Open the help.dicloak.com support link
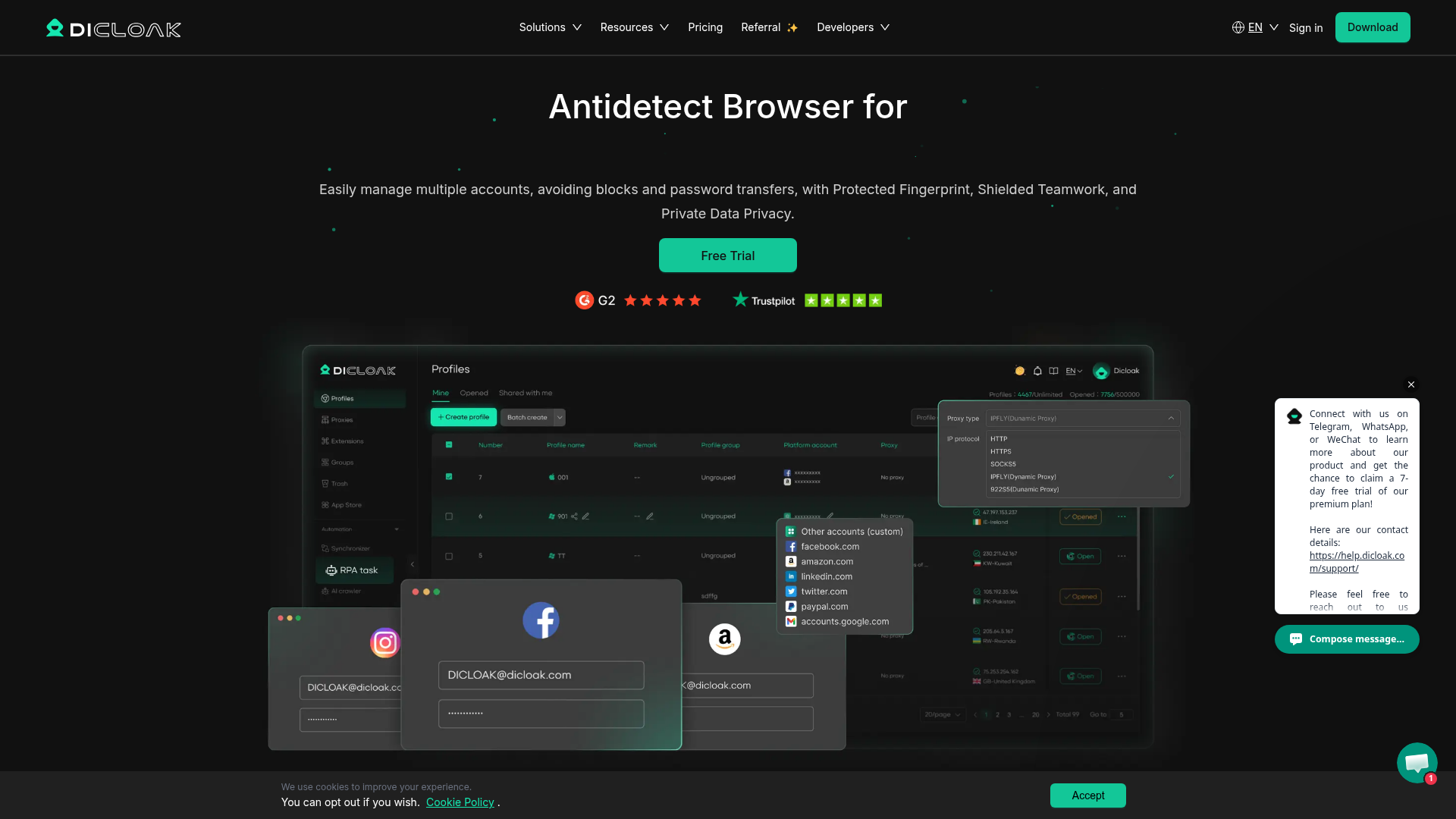Image resolution: width=1456 pixels, height=819 pixels. [1357, 562]
